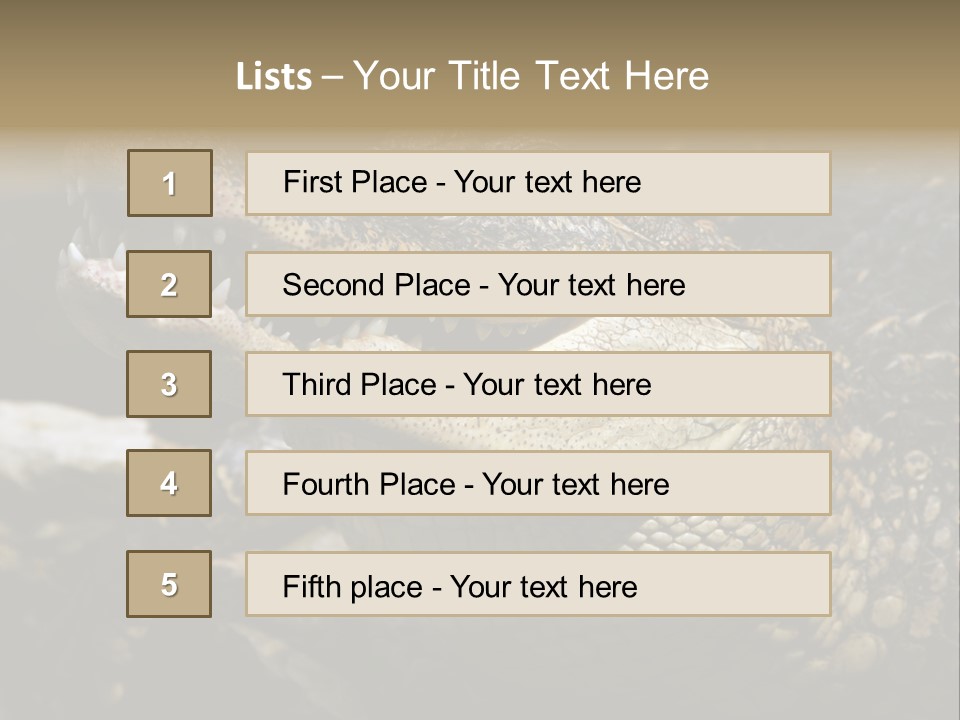The width and height of the screenshot is (960, 720).
Task: Click the number 2 box
Action: [x=170, y=284]
